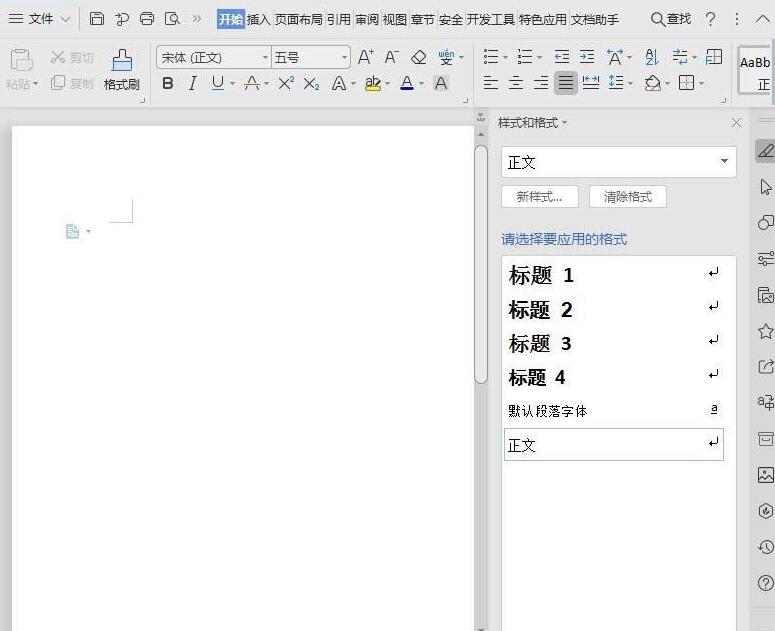Click the text effects outlined A icon
The image size is (775, 631).
(x=339, y=83)
